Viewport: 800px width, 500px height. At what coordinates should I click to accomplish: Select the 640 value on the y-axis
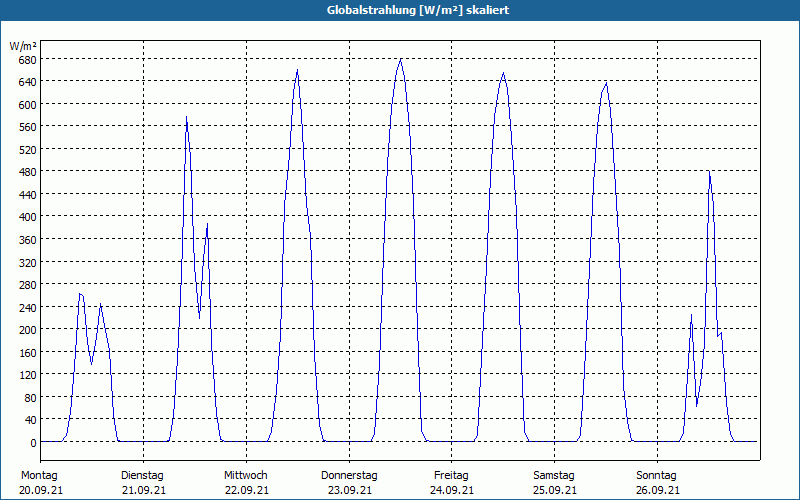[x=27, y=82]
